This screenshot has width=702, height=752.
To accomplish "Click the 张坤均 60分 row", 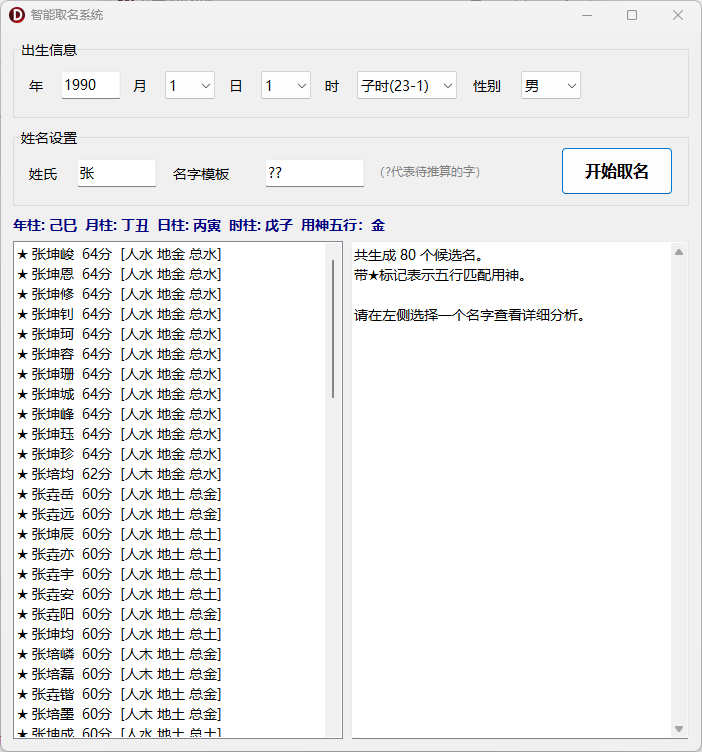I will point(170,634).
